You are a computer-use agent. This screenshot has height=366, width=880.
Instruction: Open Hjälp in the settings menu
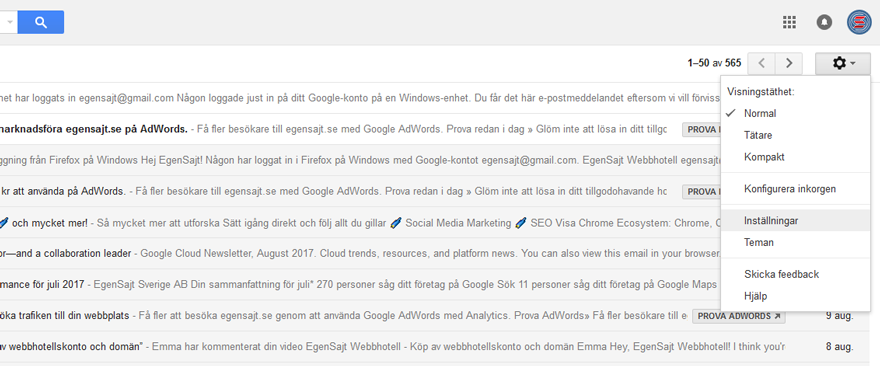pyautogui.click(x=795, y=296)
